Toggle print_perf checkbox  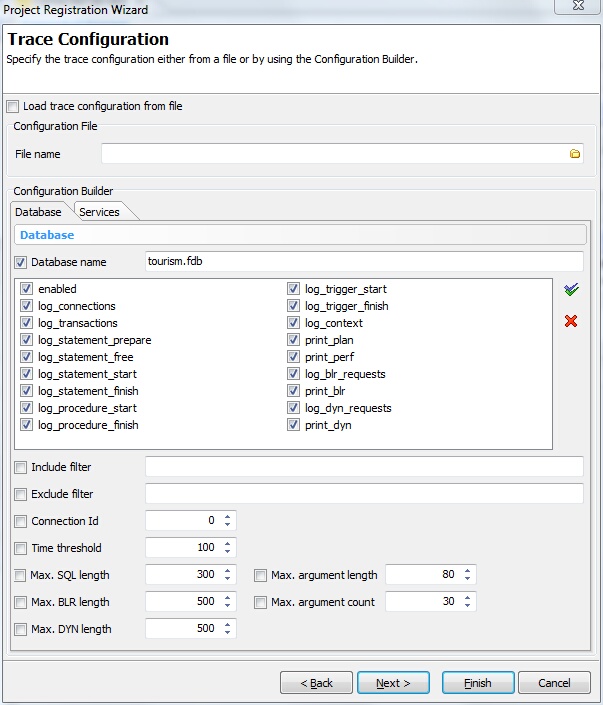coord(293,357)
